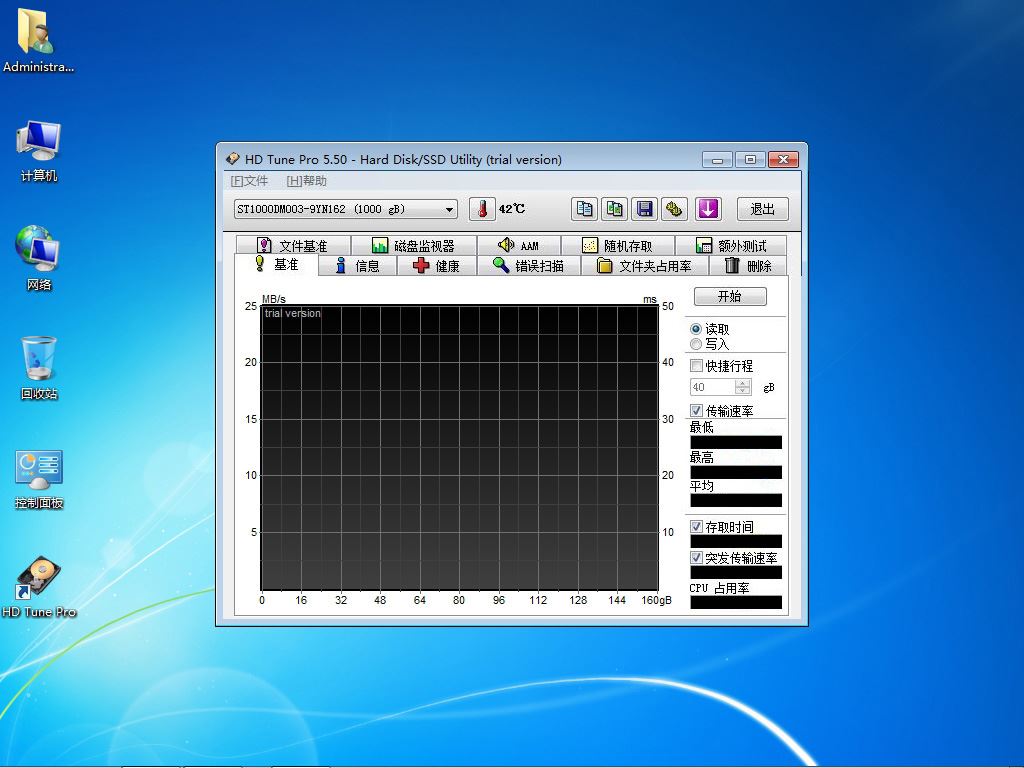Select the 网络 desktop icon
1024x768 pixels.
coord(39,258)
